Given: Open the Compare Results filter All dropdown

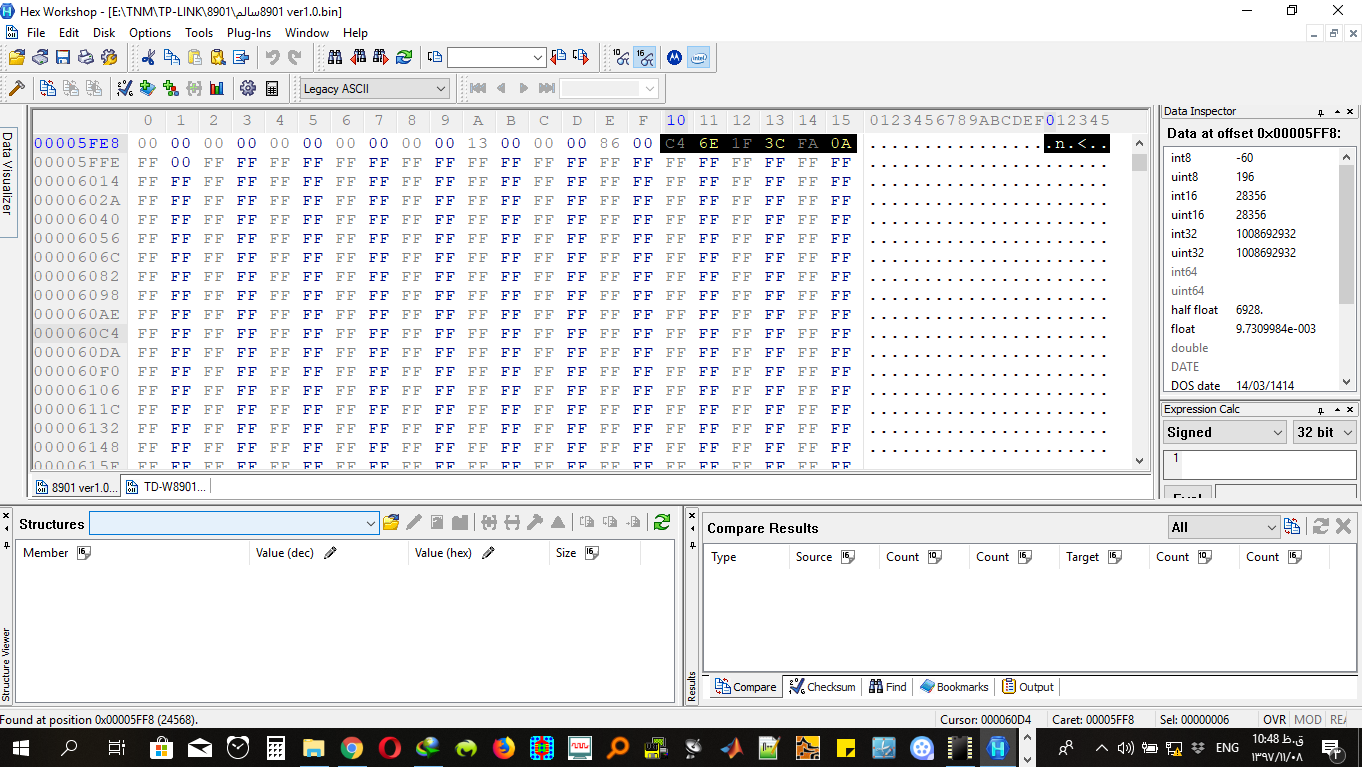Looking at the screenshot, I should [1223, 527].
